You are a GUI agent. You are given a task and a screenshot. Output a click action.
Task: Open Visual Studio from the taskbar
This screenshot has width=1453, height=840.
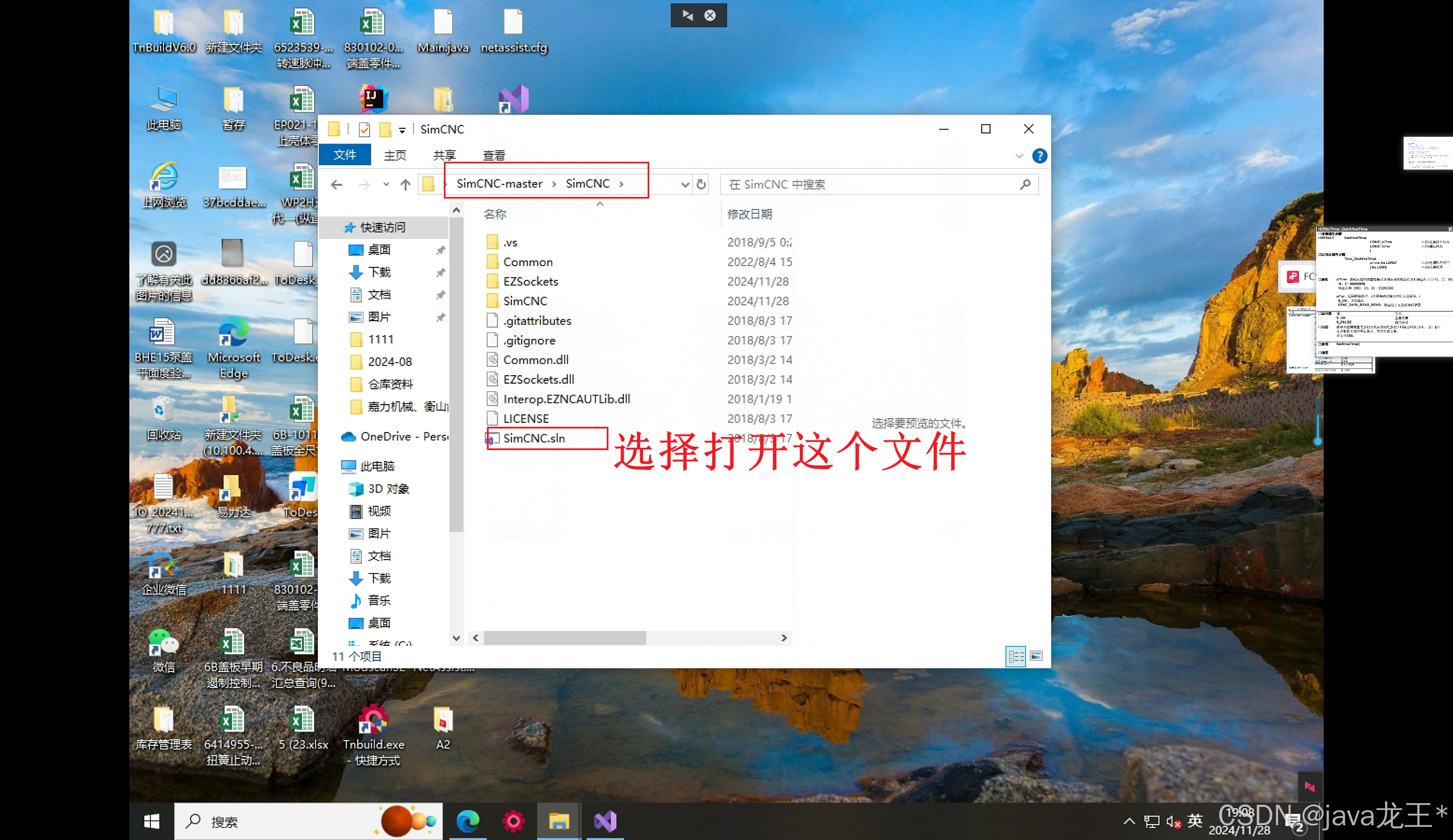click(x=605, y=821)
